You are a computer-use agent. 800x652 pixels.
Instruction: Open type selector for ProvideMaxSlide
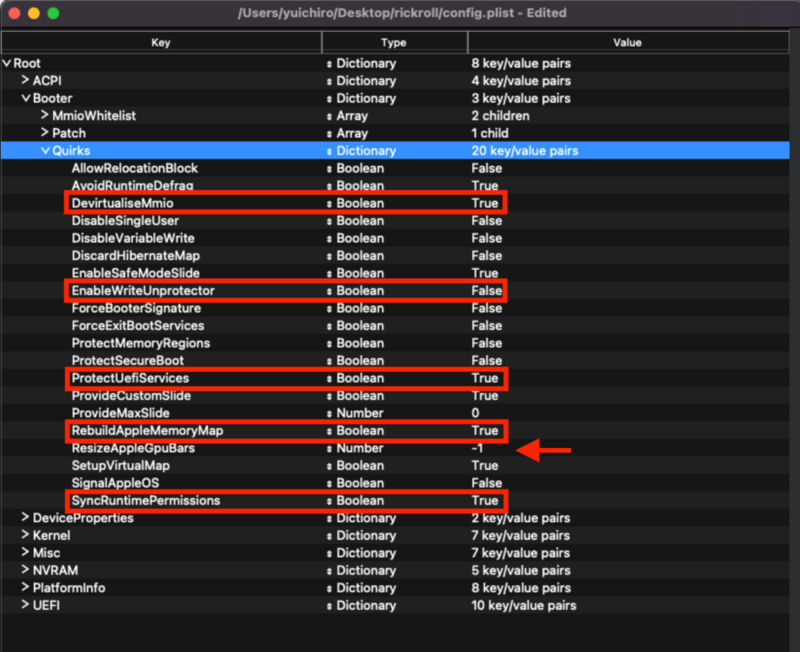[x=329, y=413]
